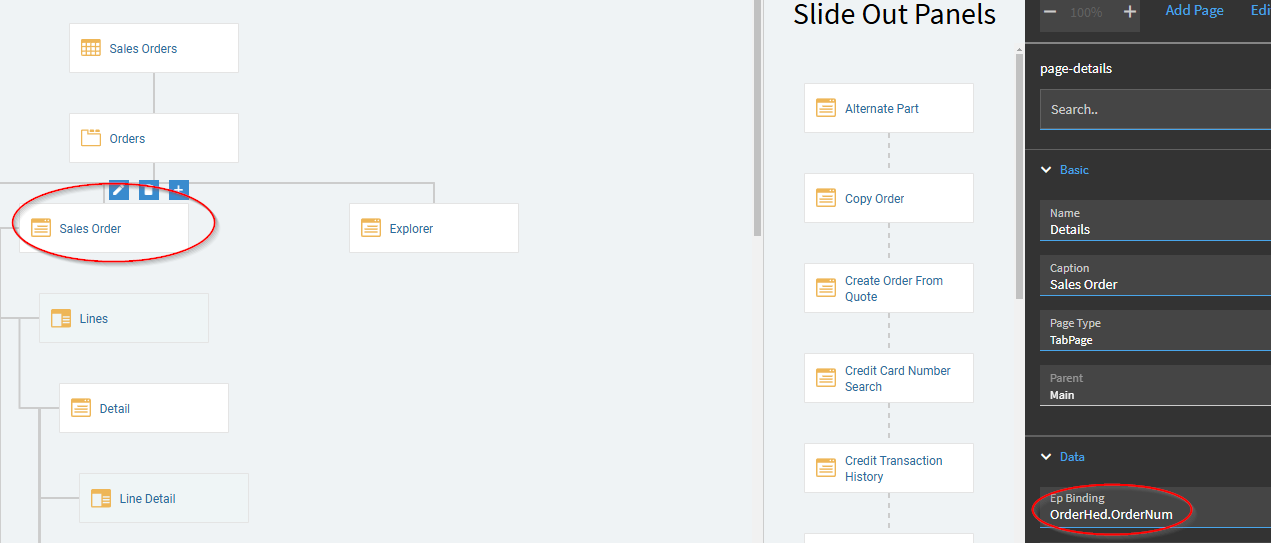Click the Ep Binding OrderHed.OrderNum field
The height and width of the screenshot is (543, 1271).
(x=1155, y=507)
